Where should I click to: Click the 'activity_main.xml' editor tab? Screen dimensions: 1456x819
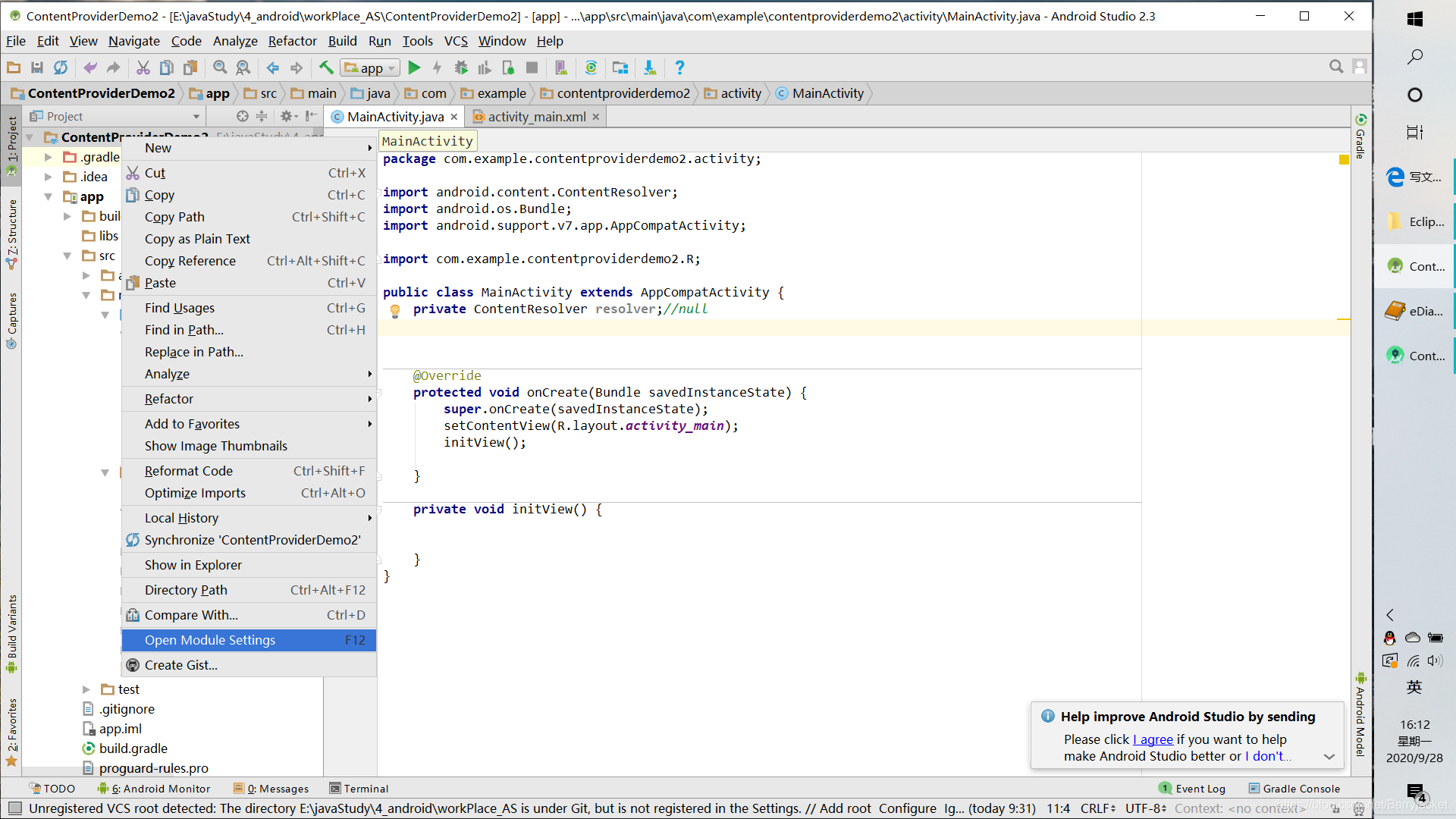click(535, 116)
